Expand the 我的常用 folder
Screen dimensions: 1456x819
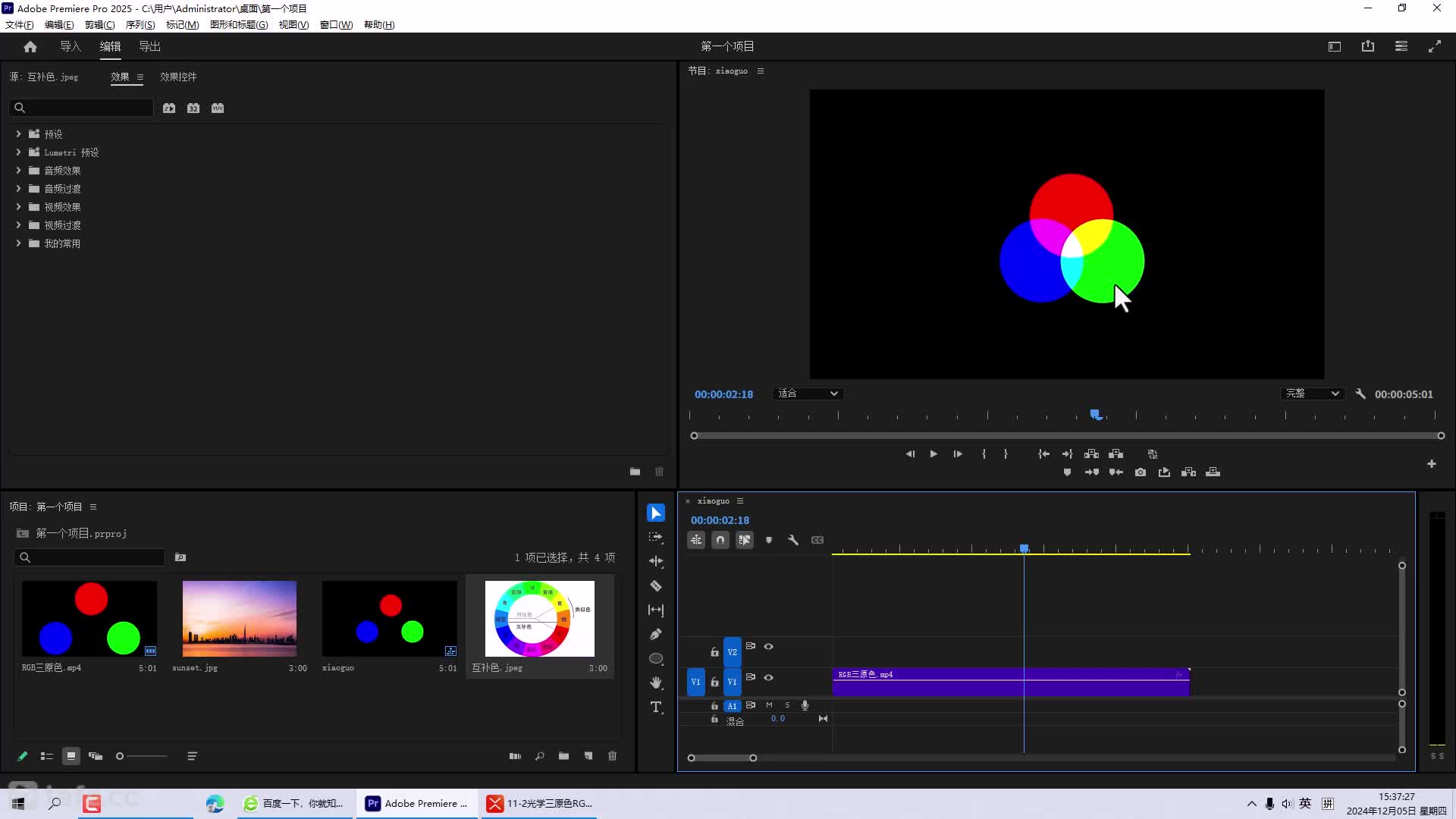[x=18, y=243]
